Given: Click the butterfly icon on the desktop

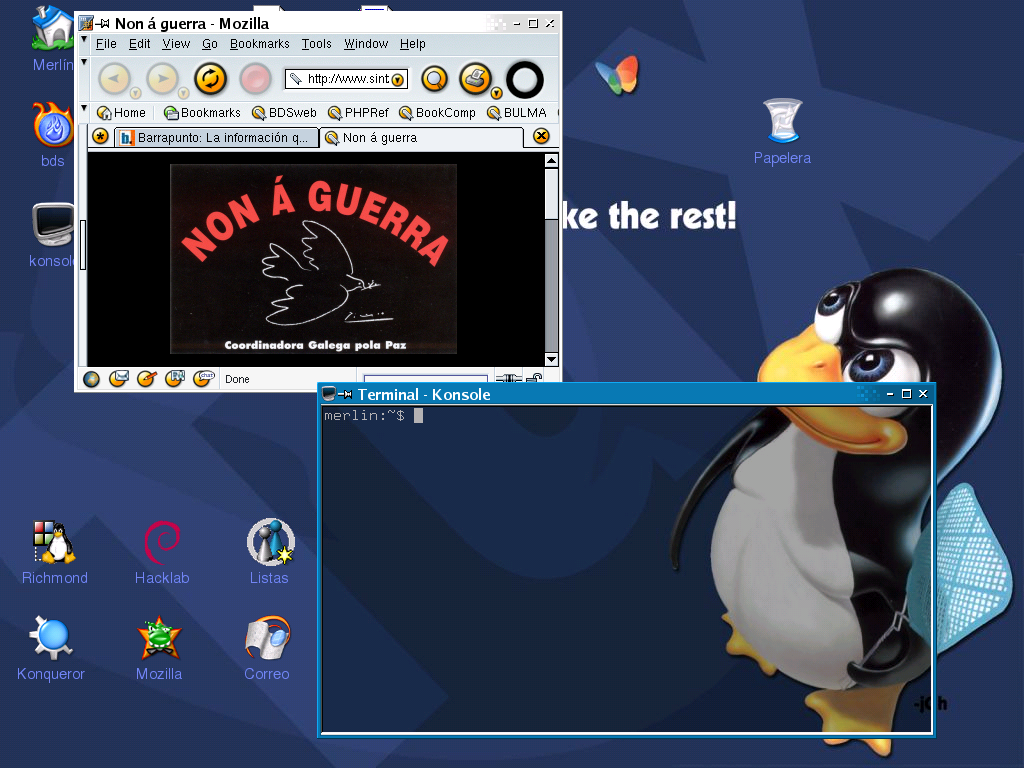Looking at the screenshot, I should (617, 74).
